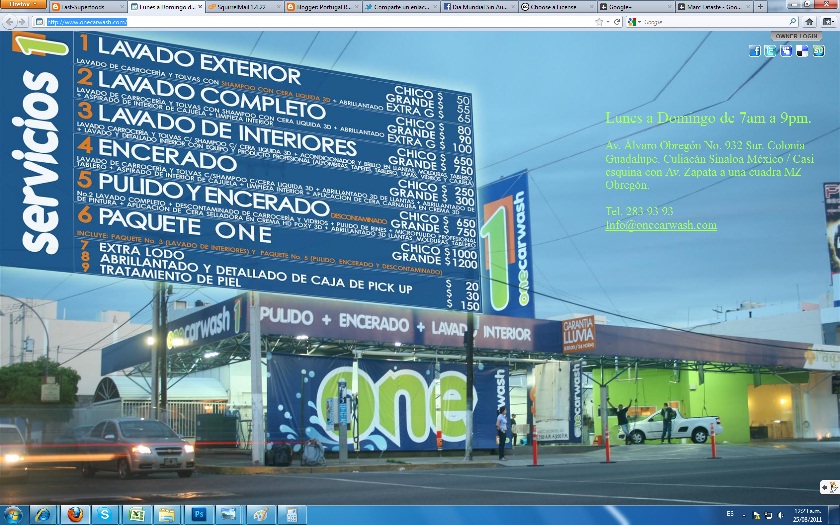
Task: Switch to the SquirrelMail tab
Action: click(x=244, y=6)
